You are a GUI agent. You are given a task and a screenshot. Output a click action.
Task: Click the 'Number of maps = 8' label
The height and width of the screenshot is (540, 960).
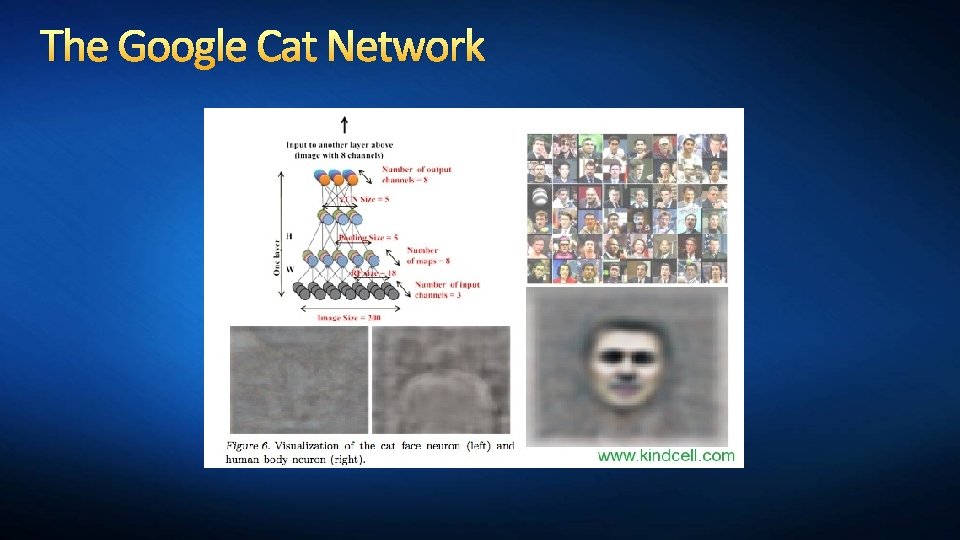(429, 255)
